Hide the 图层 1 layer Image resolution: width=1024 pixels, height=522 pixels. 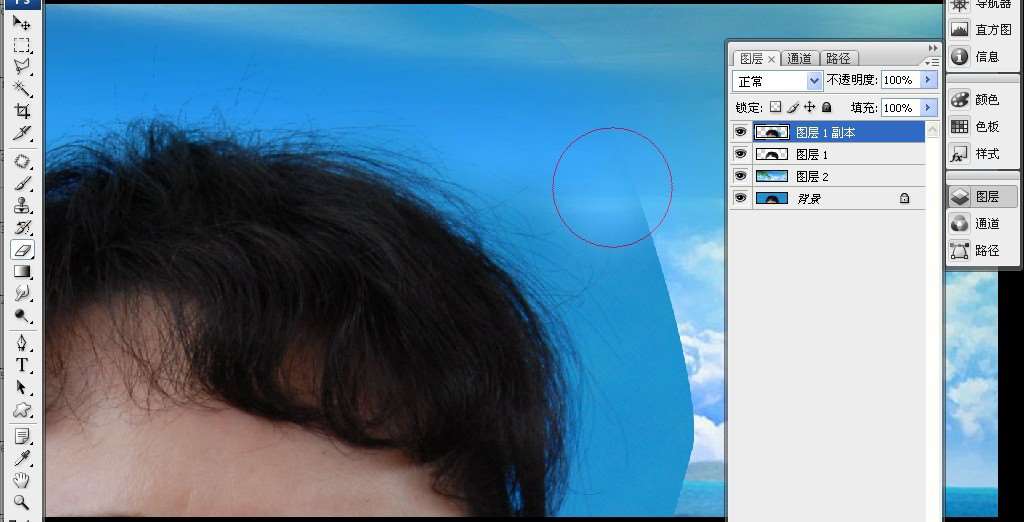pyautogui.click(x=740, y=154)
